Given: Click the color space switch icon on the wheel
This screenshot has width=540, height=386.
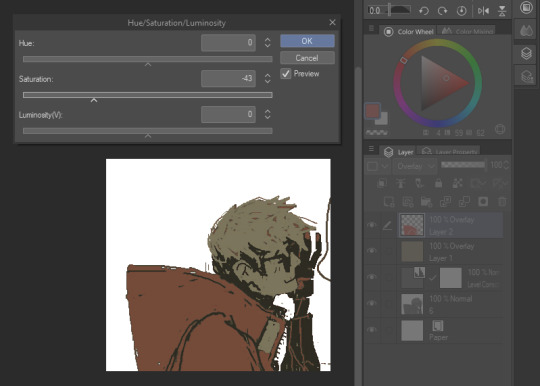Looking at the screenshot, I should pyautogui.click(x=500, y=129).
